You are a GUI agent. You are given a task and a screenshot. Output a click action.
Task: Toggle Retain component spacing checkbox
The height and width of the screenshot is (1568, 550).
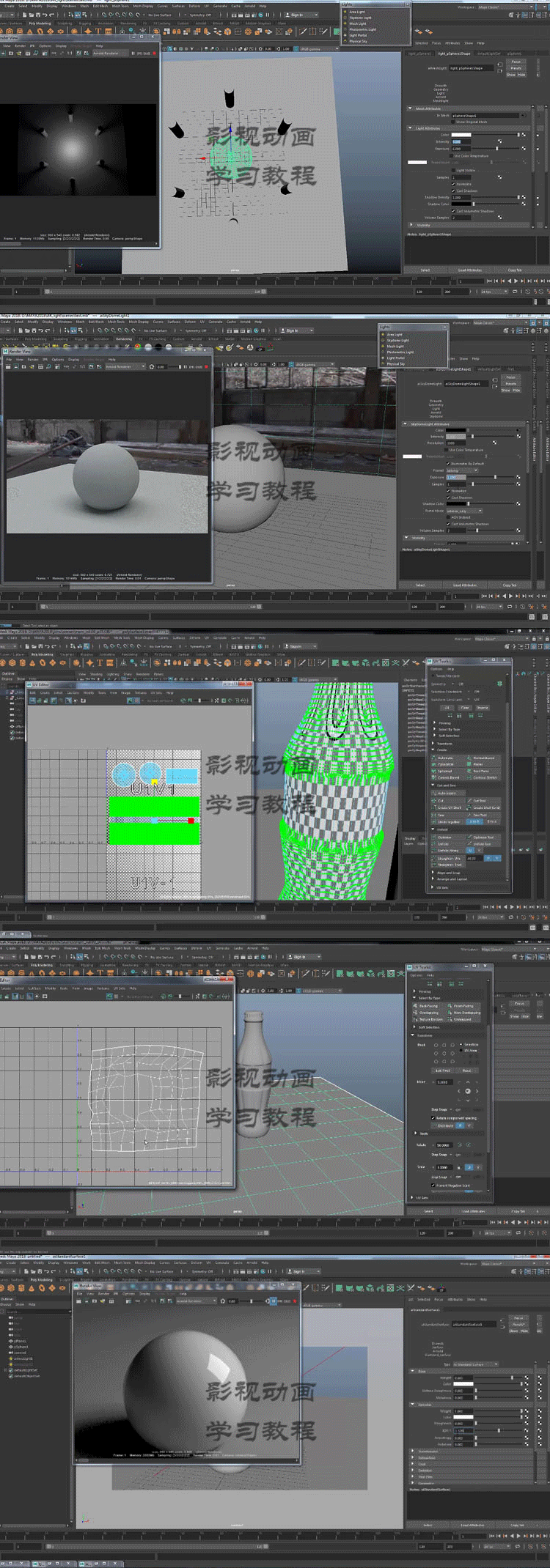tap(433, 1118)
